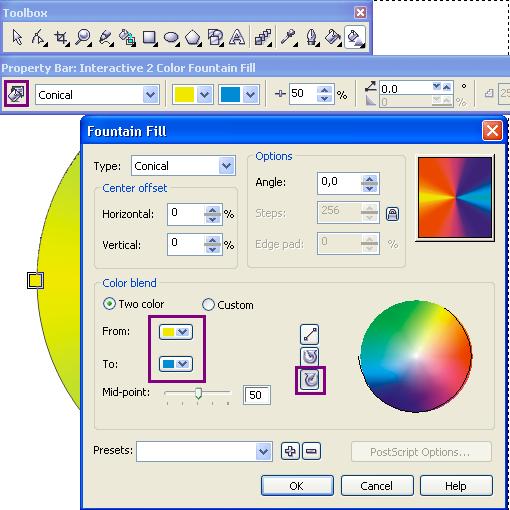Open the Presets dropdown list
The width and height of the screenshot is (510, 510).
[263, 452]
